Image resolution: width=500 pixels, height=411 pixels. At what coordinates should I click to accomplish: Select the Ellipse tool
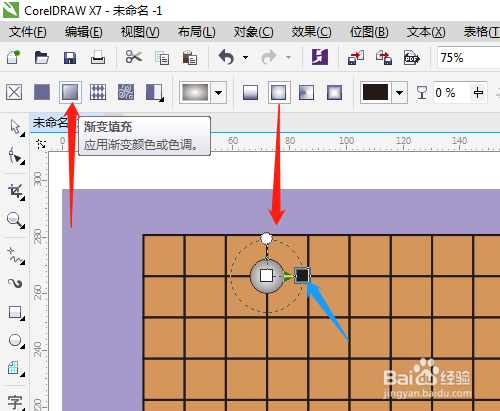15,341
